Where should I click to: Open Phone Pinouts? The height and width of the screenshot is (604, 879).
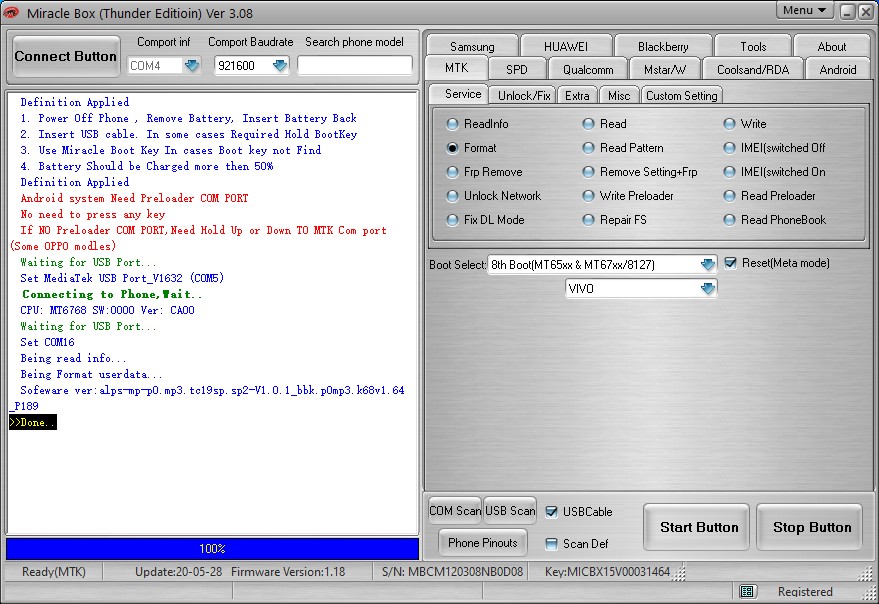pyautogui.click(x=483, y=542)
